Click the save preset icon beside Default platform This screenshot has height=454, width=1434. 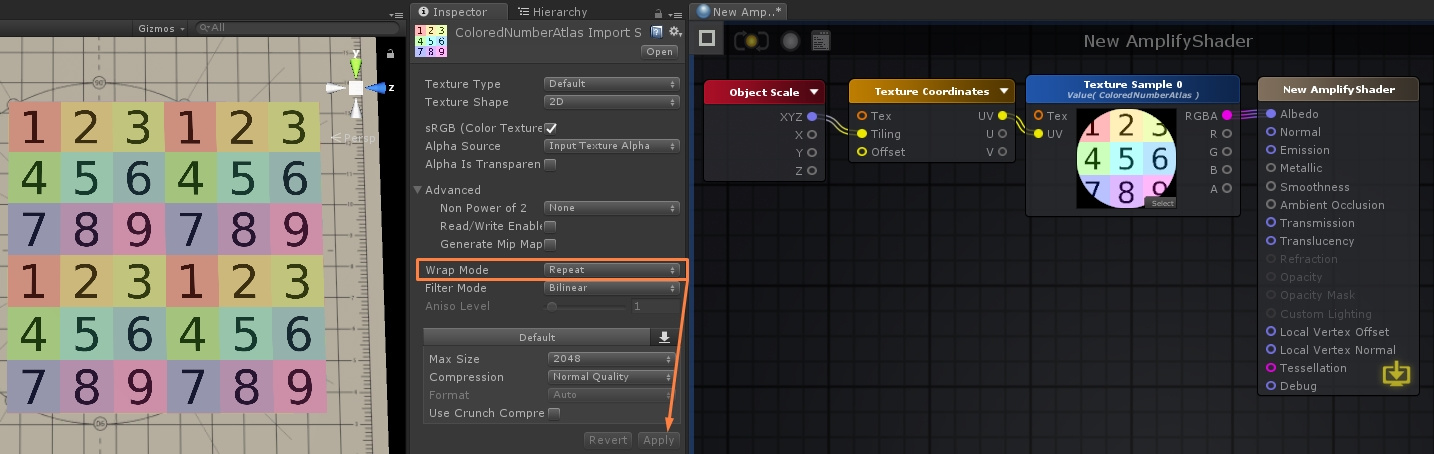664,337
